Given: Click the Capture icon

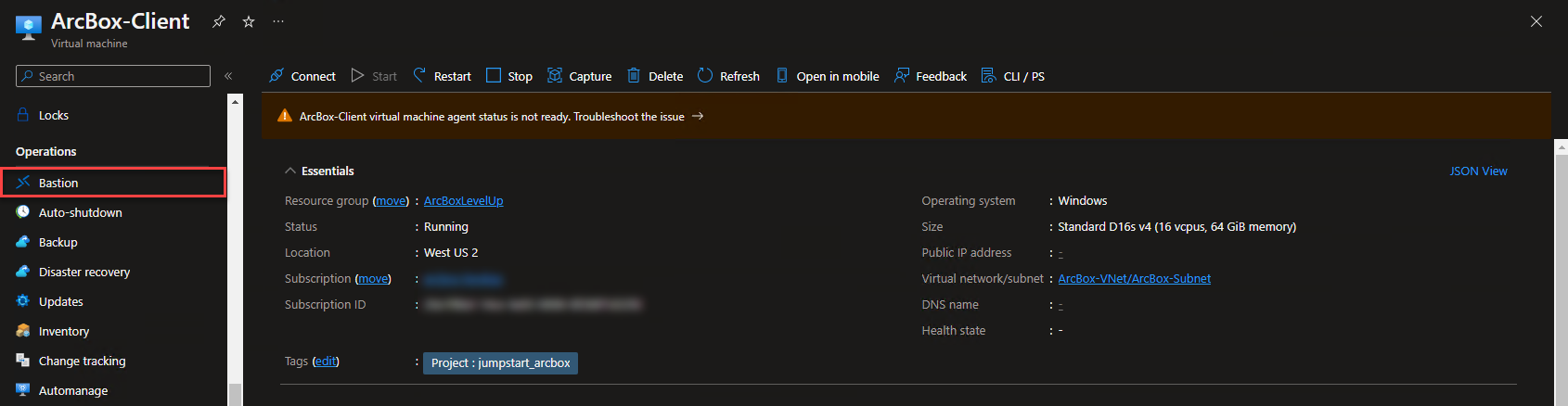Looking at the screenshot, I should (x=555, y=75).
